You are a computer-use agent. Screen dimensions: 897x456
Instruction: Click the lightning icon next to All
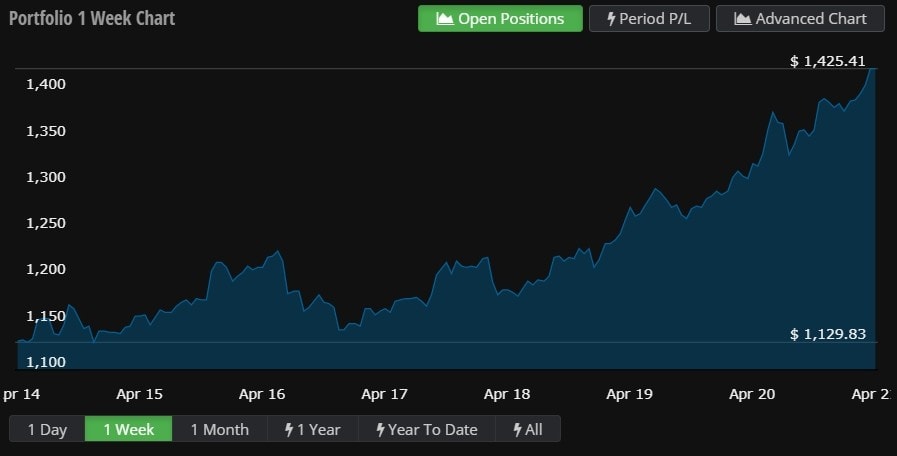(517, 430)
